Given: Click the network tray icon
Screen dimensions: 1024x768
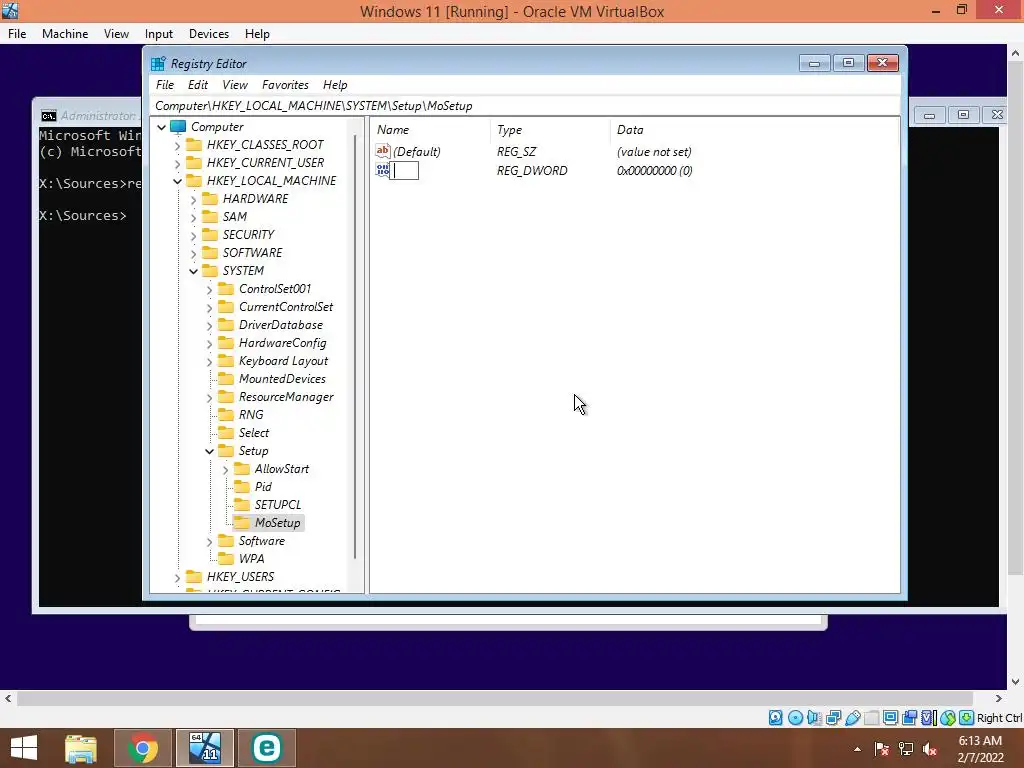Looking at the screenshot, I should 906,749.
